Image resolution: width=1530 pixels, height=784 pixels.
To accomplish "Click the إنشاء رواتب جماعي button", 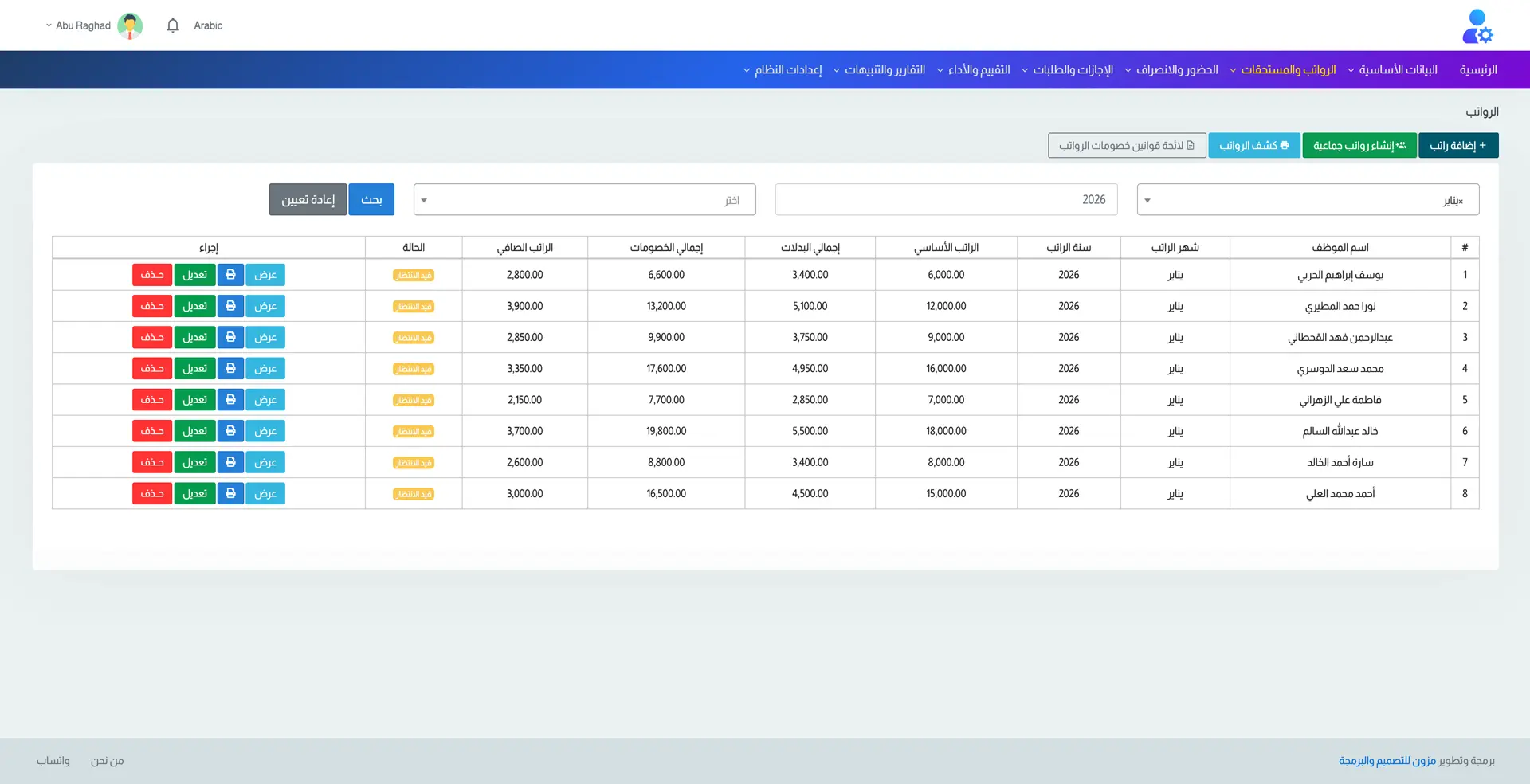I will point(1359,146).
